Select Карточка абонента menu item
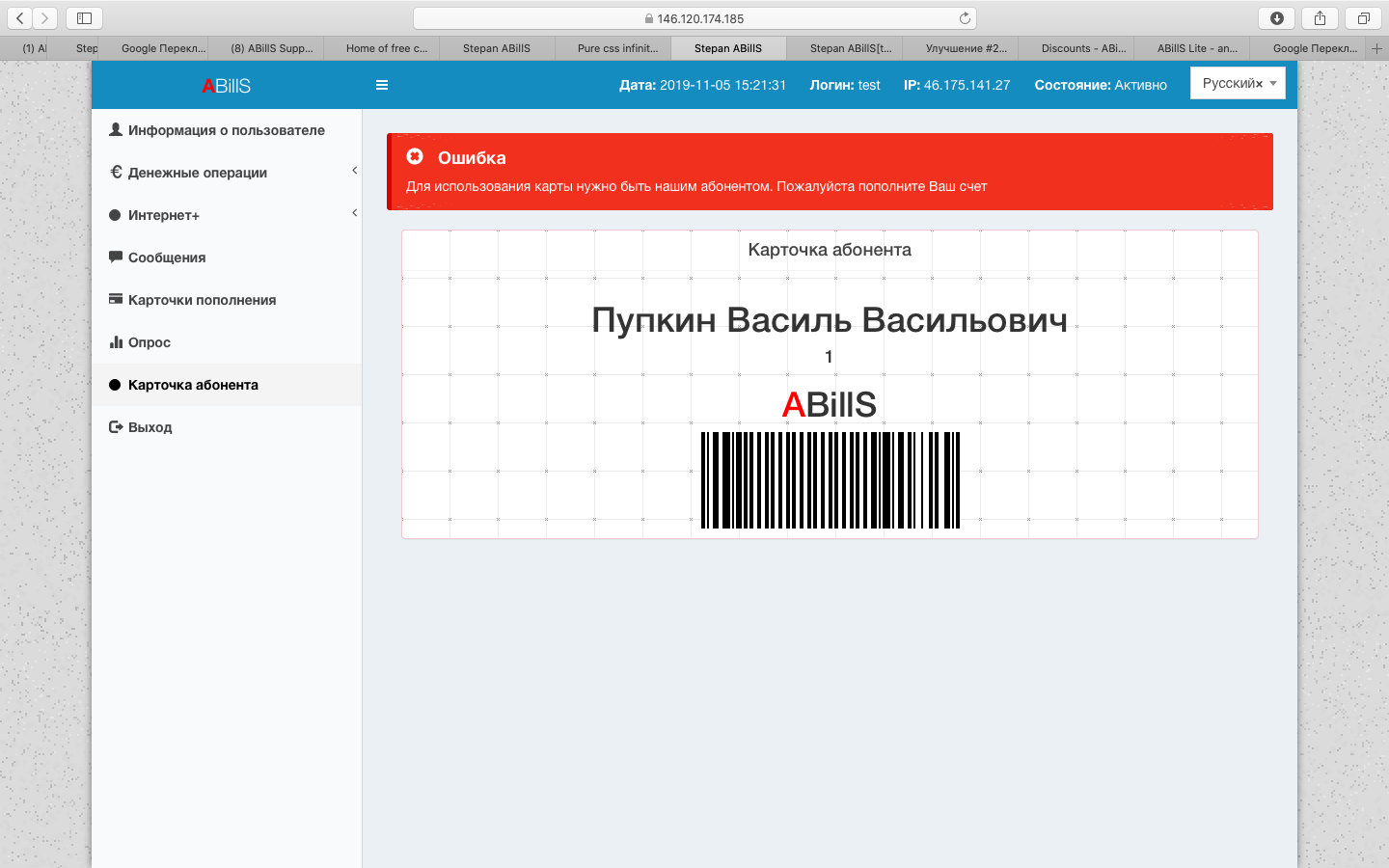 tap(227, 385)
